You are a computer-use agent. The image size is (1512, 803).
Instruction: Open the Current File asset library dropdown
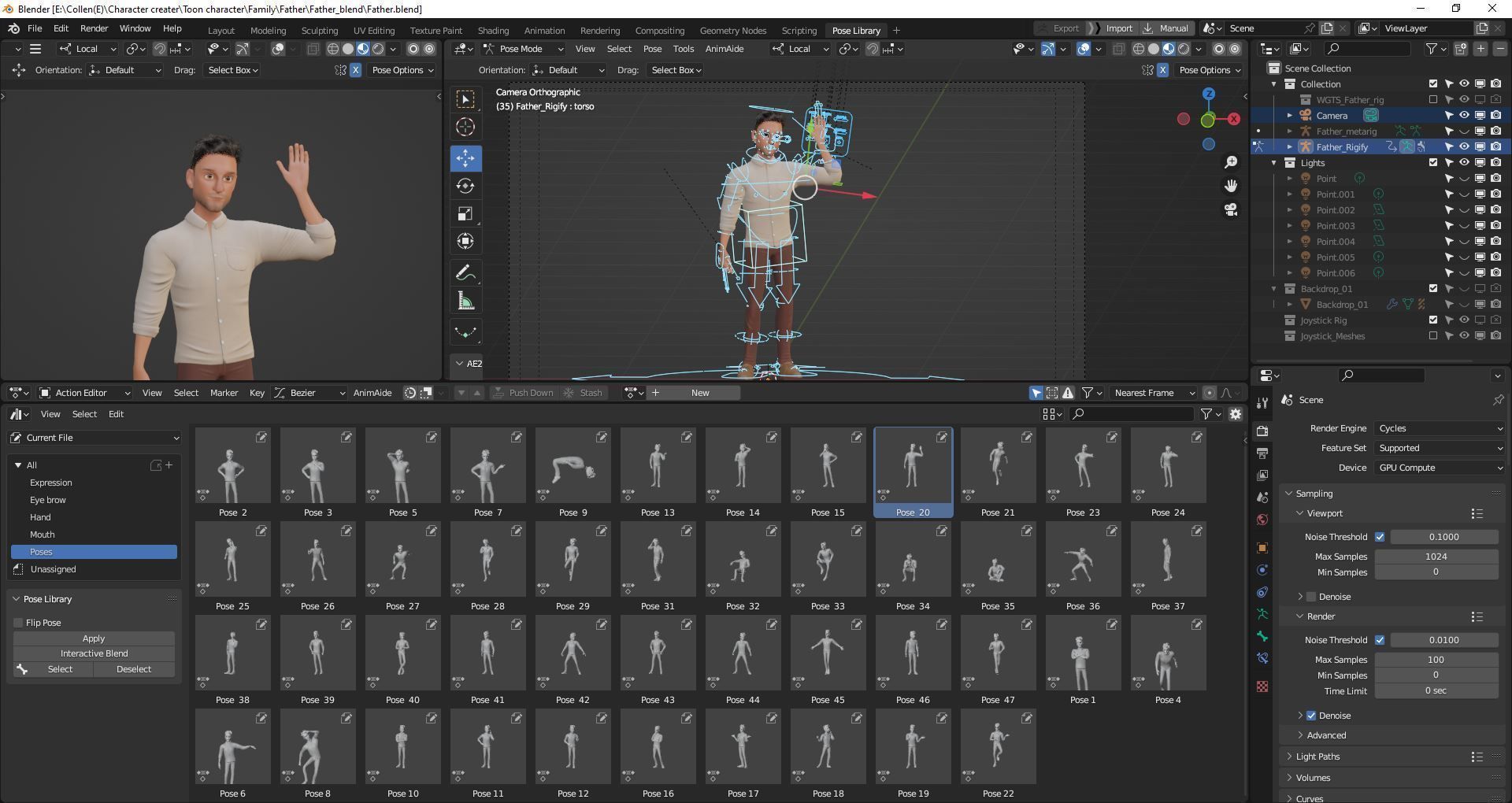(94, 438)
